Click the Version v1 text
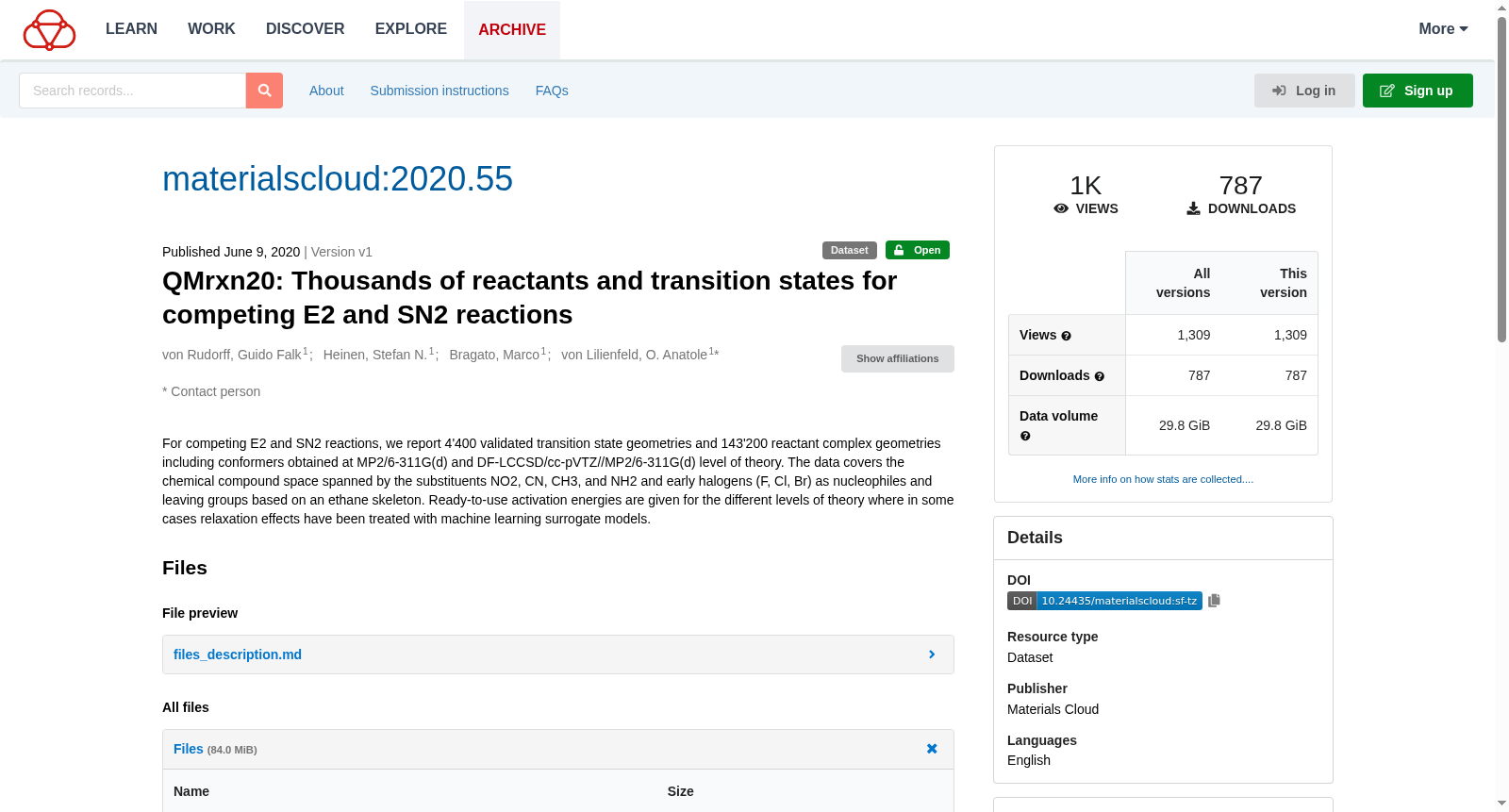This screenshot has height=812, width=1509. [341, 252]
